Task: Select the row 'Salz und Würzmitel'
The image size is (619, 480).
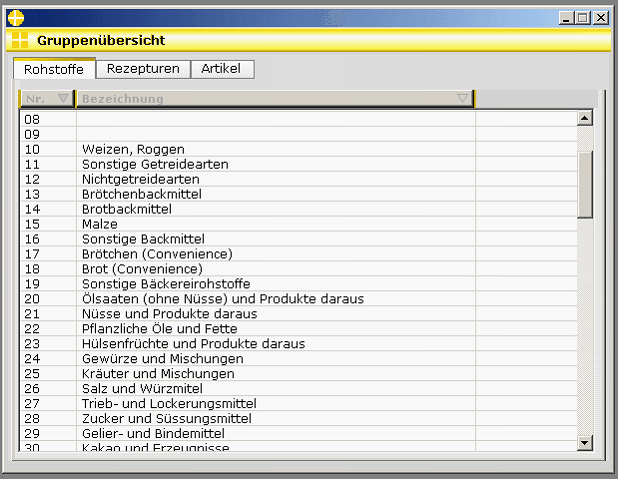Action: click(x=299, y=389)
